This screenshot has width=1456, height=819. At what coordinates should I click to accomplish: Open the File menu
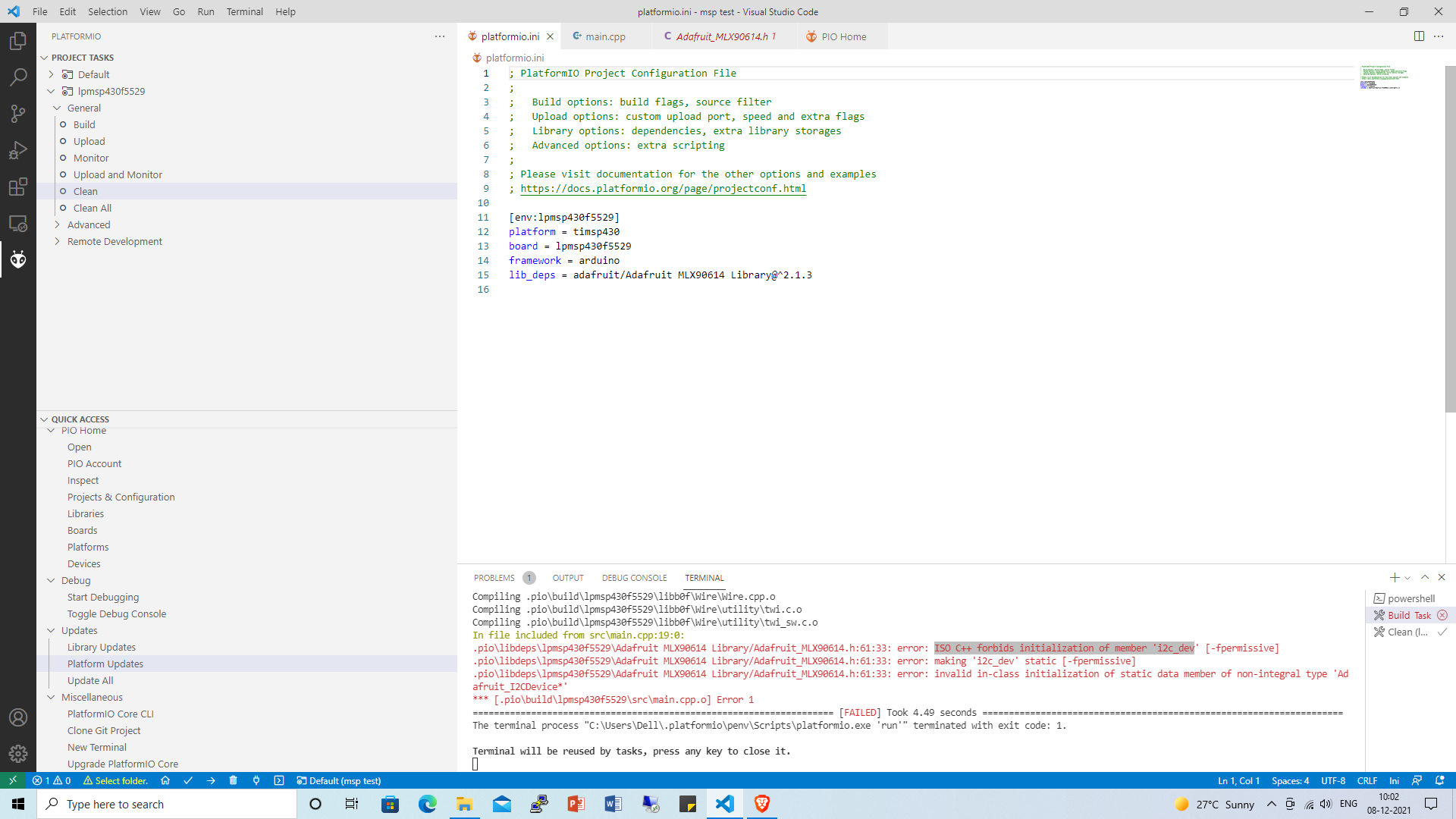[x=40, y=11]
